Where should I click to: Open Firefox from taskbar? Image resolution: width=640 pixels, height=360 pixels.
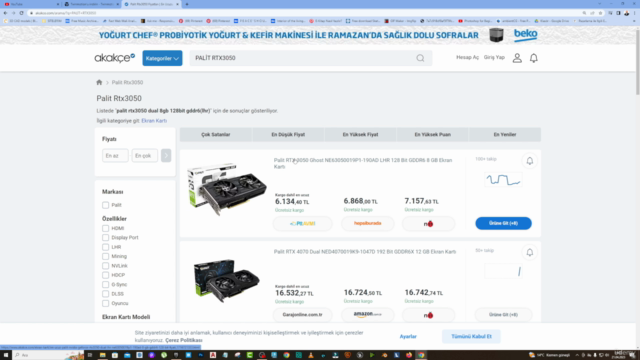[x=409, y=355]
